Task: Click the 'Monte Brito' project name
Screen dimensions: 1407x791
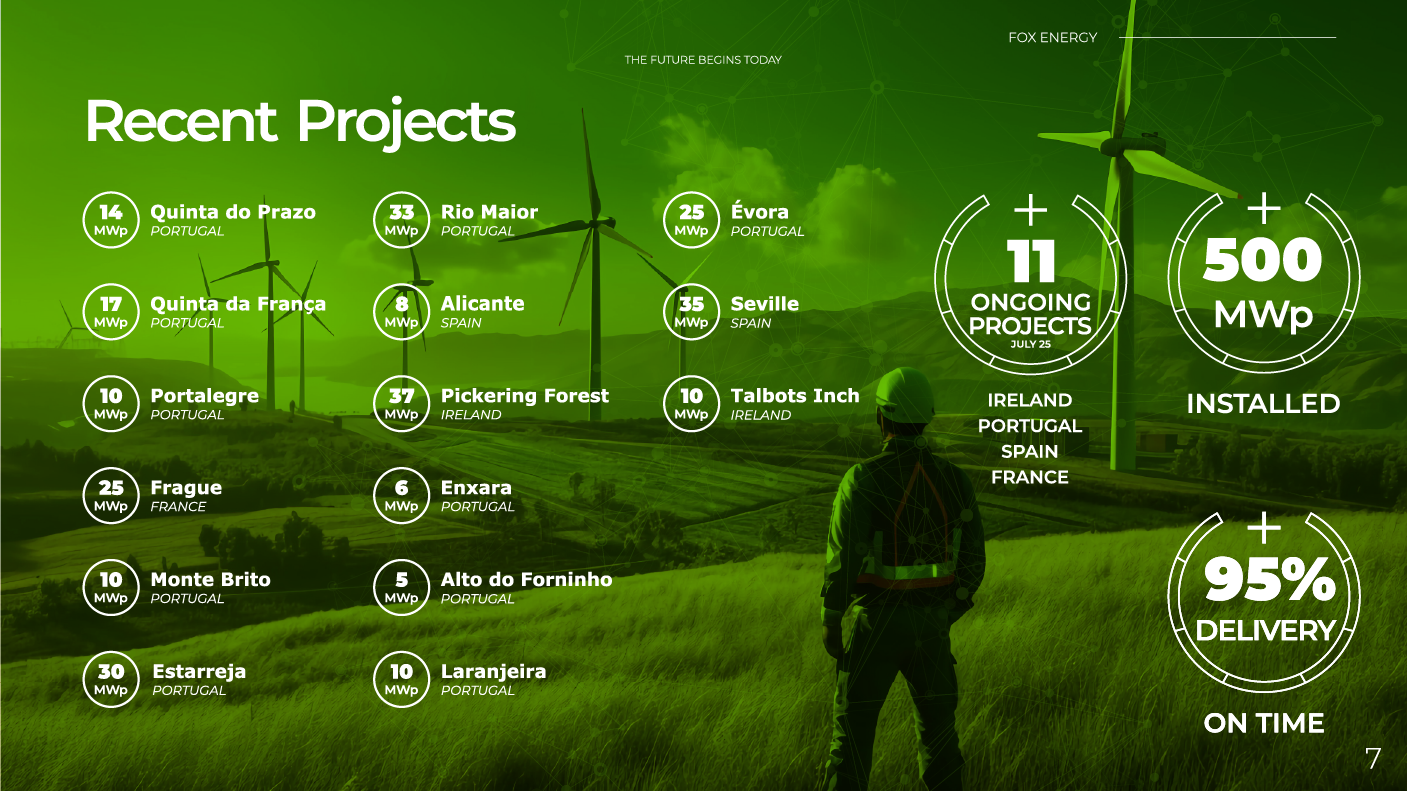Action: pyautogui.click(x=210, y=580)
